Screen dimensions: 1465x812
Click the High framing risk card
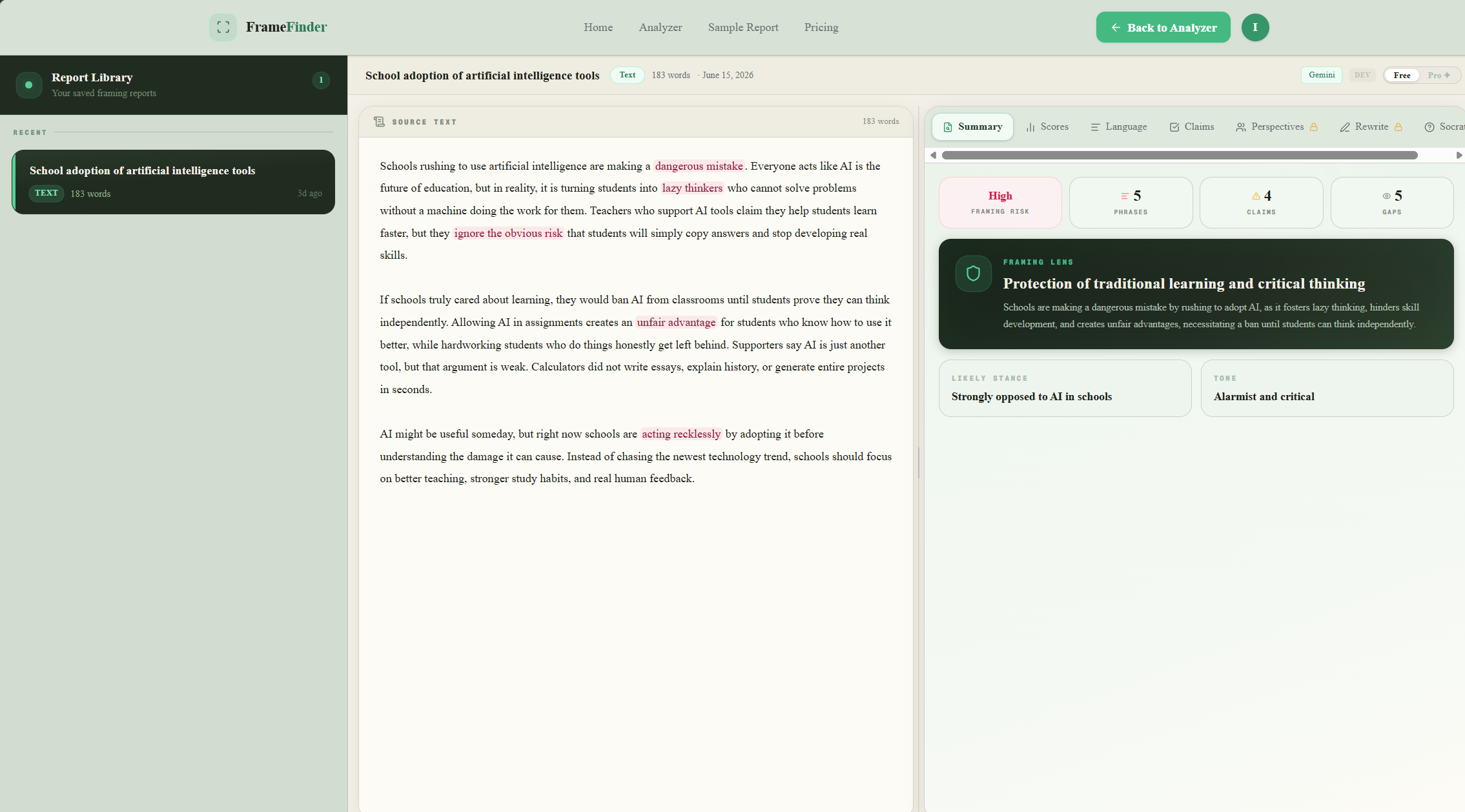click(x=999, y=203)
